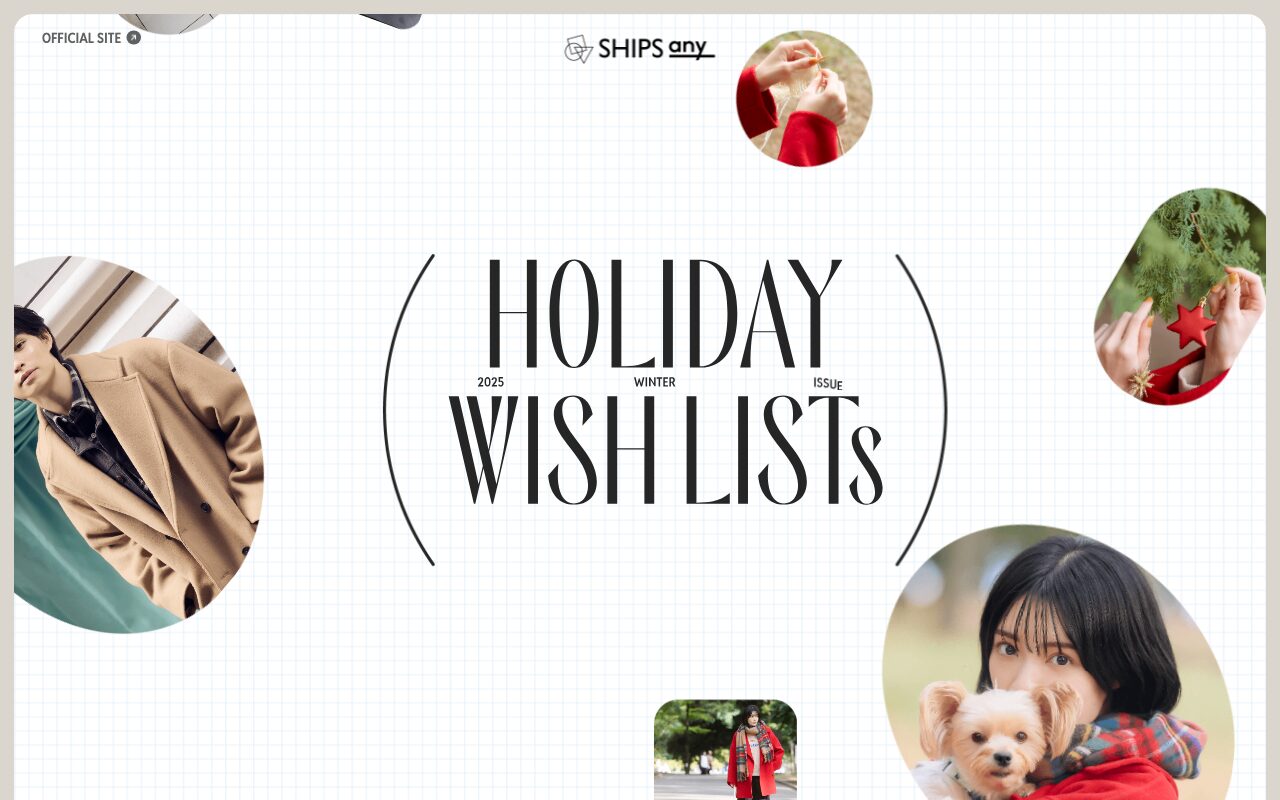Open the man in camel coat photo
The image size is (1280, 800).
coord(138,444)
